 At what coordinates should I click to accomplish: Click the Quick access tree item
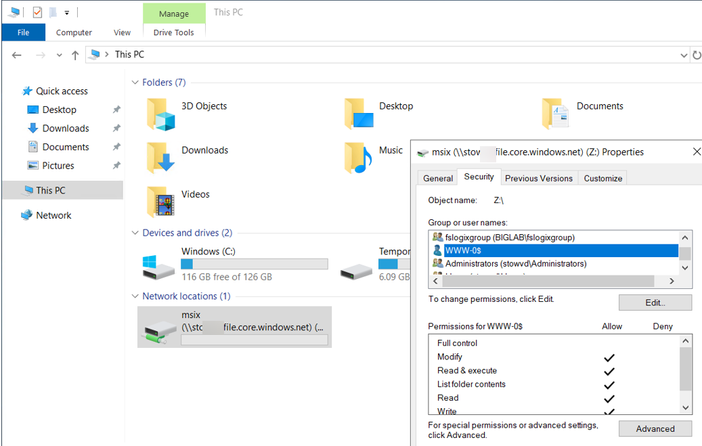pyautogui.click(x=62, y=91)
